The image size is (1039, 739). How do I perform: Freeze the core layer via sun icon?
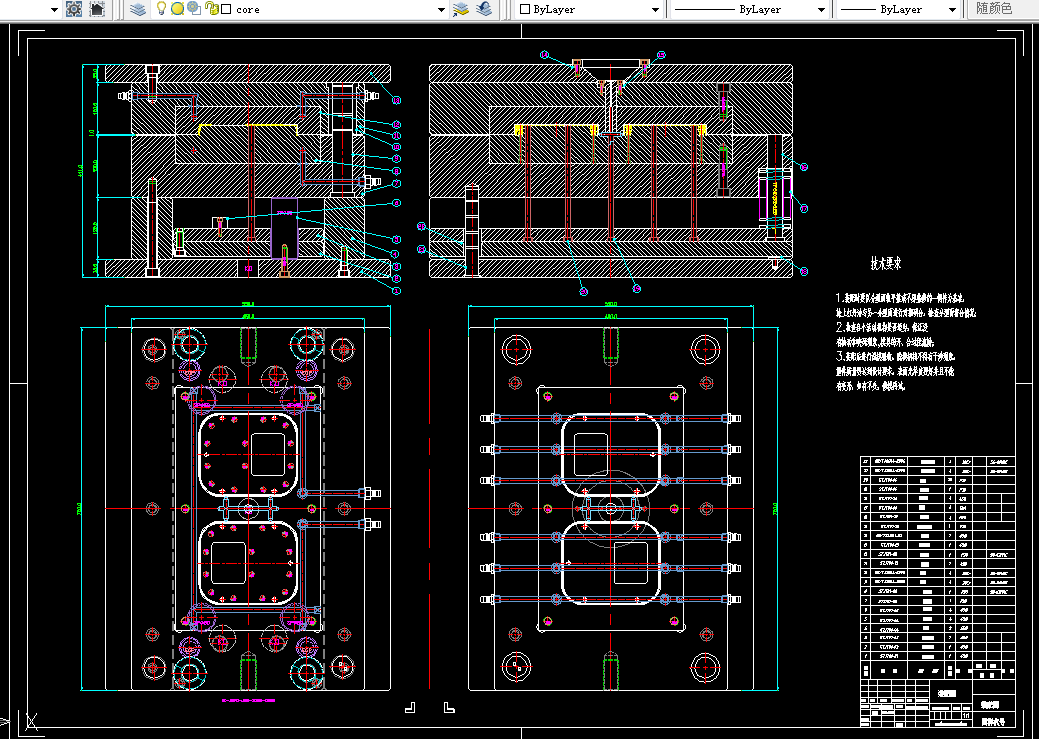(177, 9)
